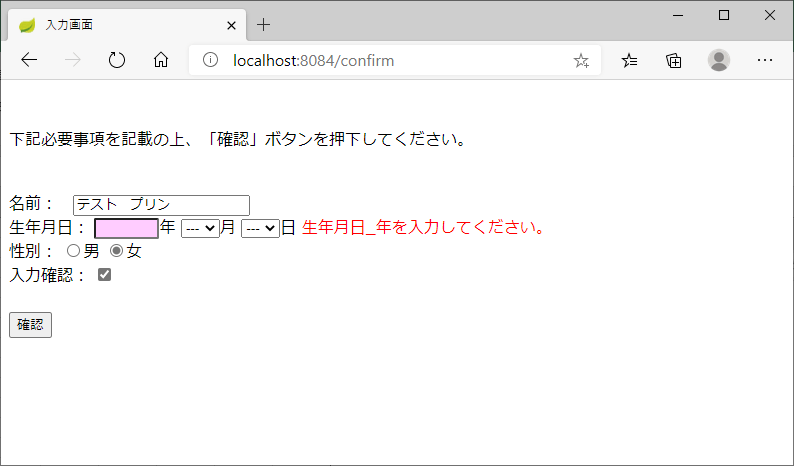Open the birth day dropdown

tap(260, 228)
